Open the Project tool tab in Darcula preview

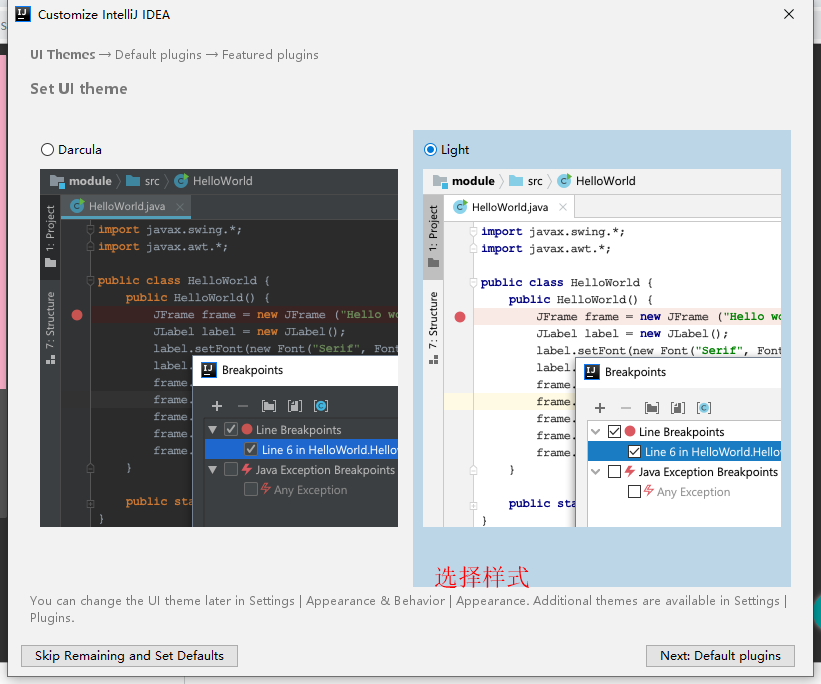coord(50,236)
